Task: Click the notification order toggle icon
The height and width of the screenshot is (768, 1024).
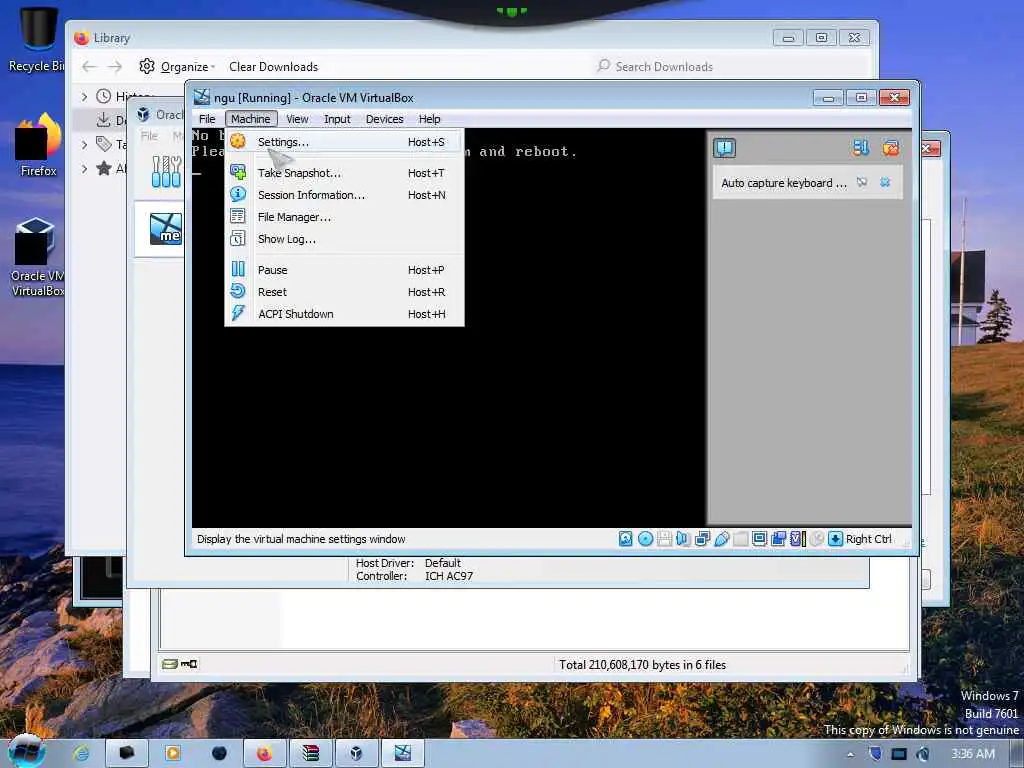Action: point(861,148)
